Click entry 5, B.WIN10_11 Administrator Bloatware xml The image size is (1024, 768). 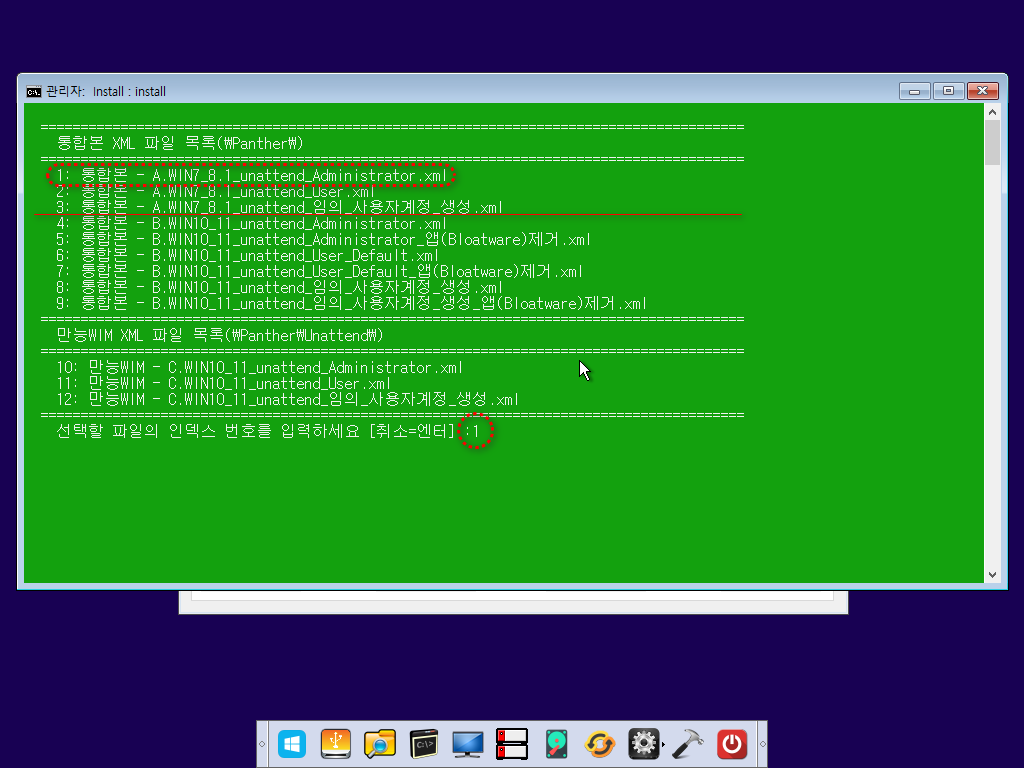(323, 240)
